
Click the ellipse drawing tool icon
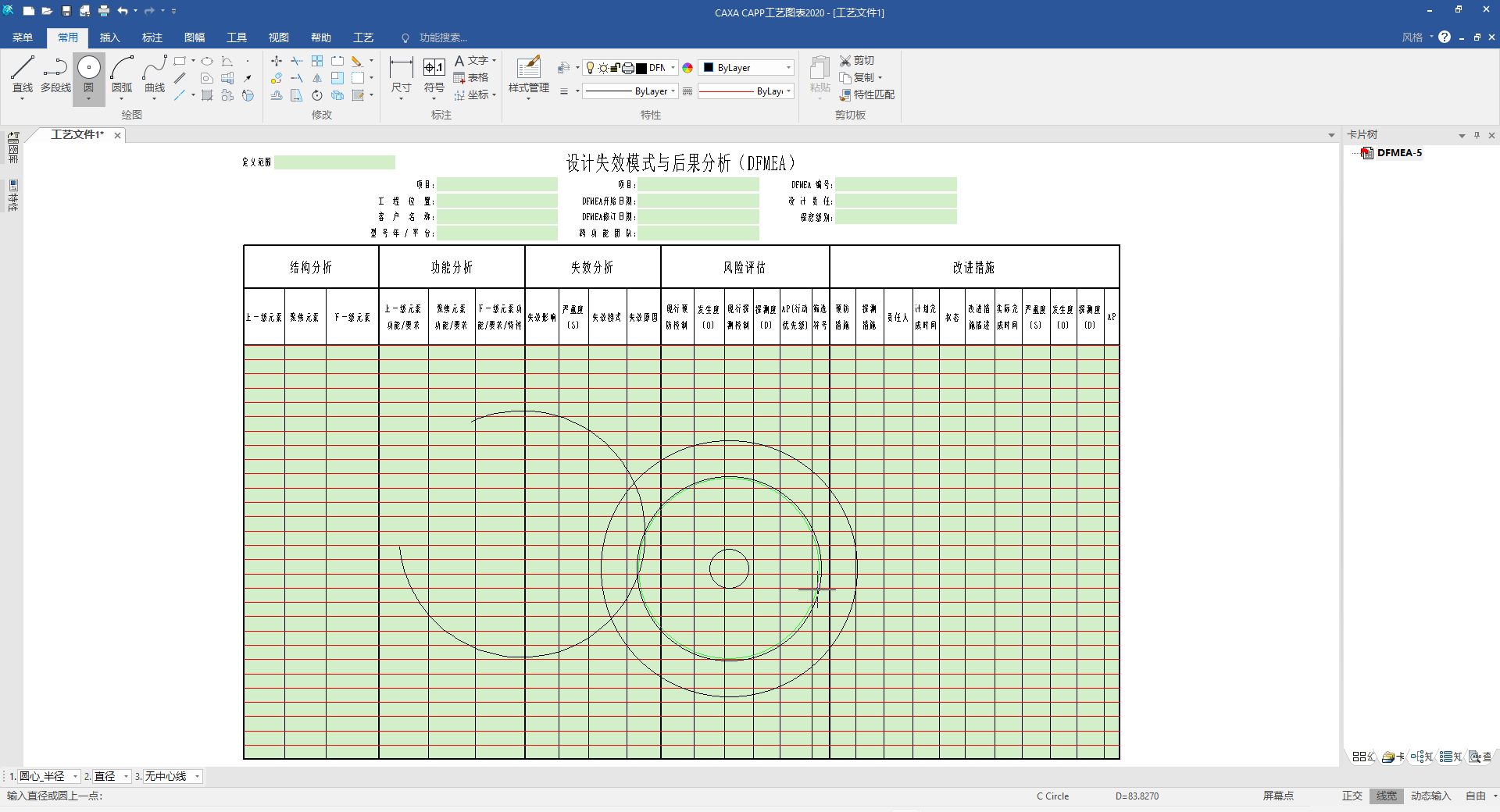pyautogui.click(x=207, y=61)
